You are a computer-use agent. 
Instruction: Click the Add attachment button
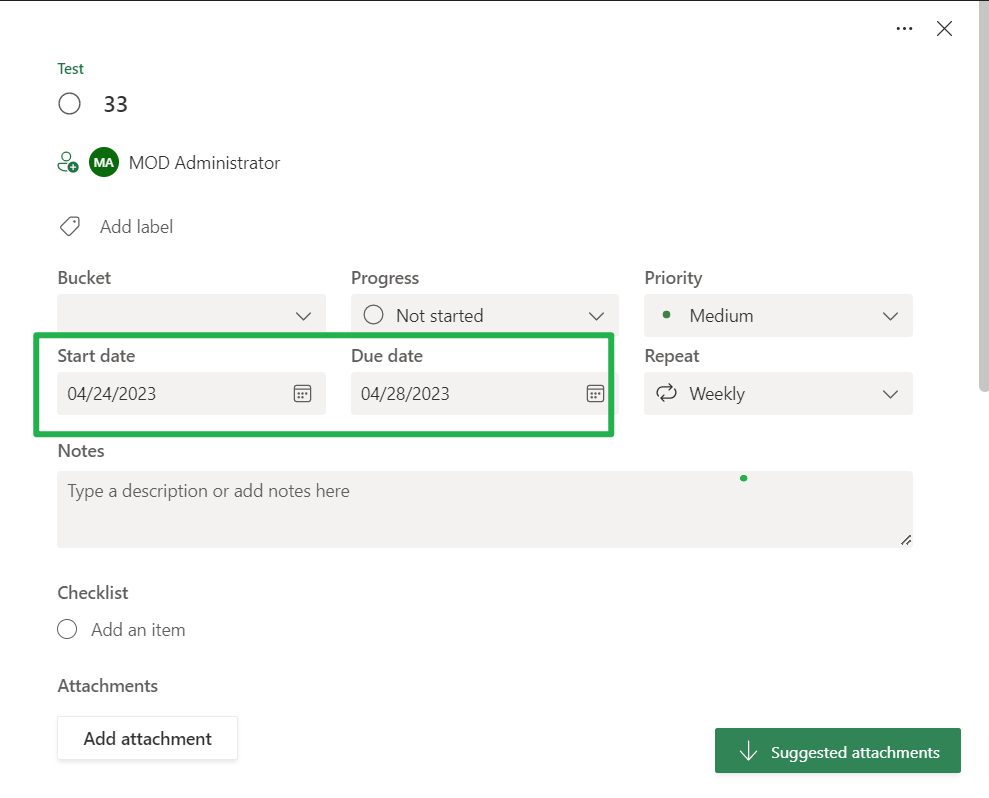147,738
